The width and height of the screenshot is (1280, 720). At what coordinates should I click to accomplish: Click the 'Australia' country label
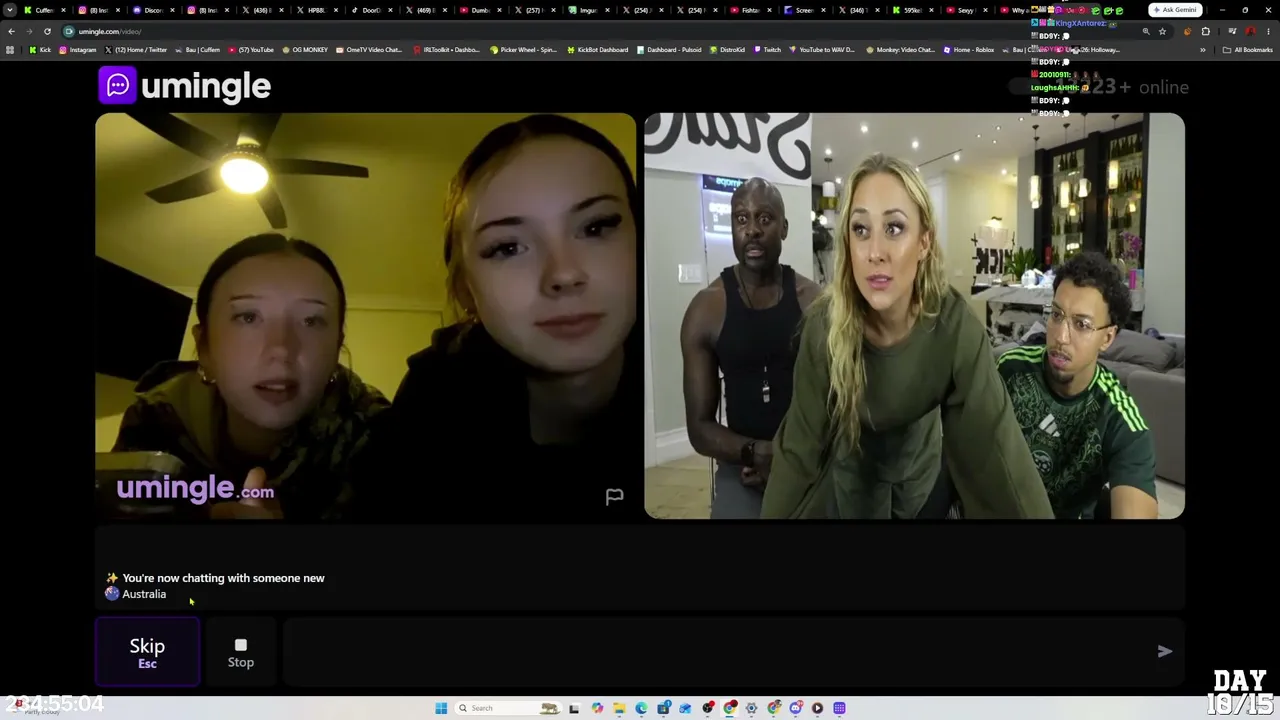144,594
